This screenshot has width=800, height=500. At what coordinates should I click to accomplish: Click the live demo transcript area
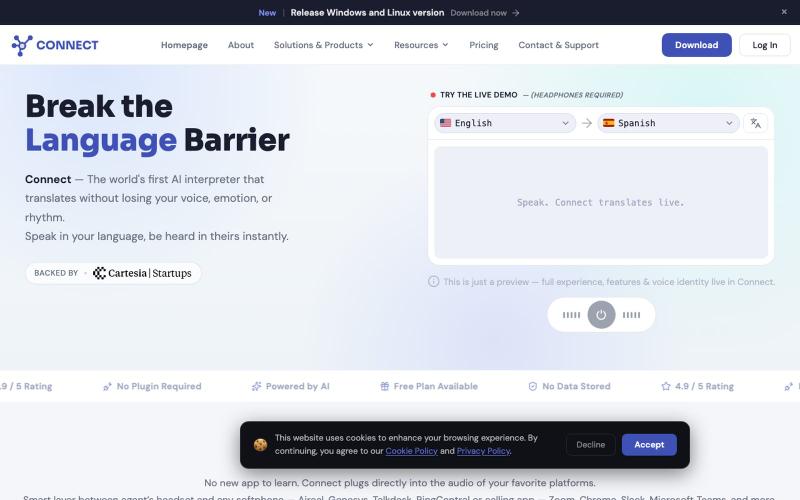[601, 203]
